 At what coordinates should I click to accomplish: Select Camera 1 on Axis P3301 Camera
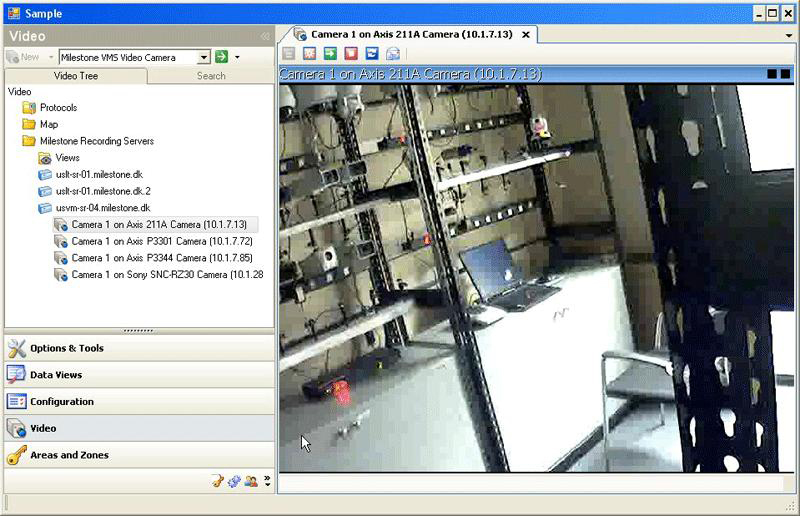pos(160,241)
